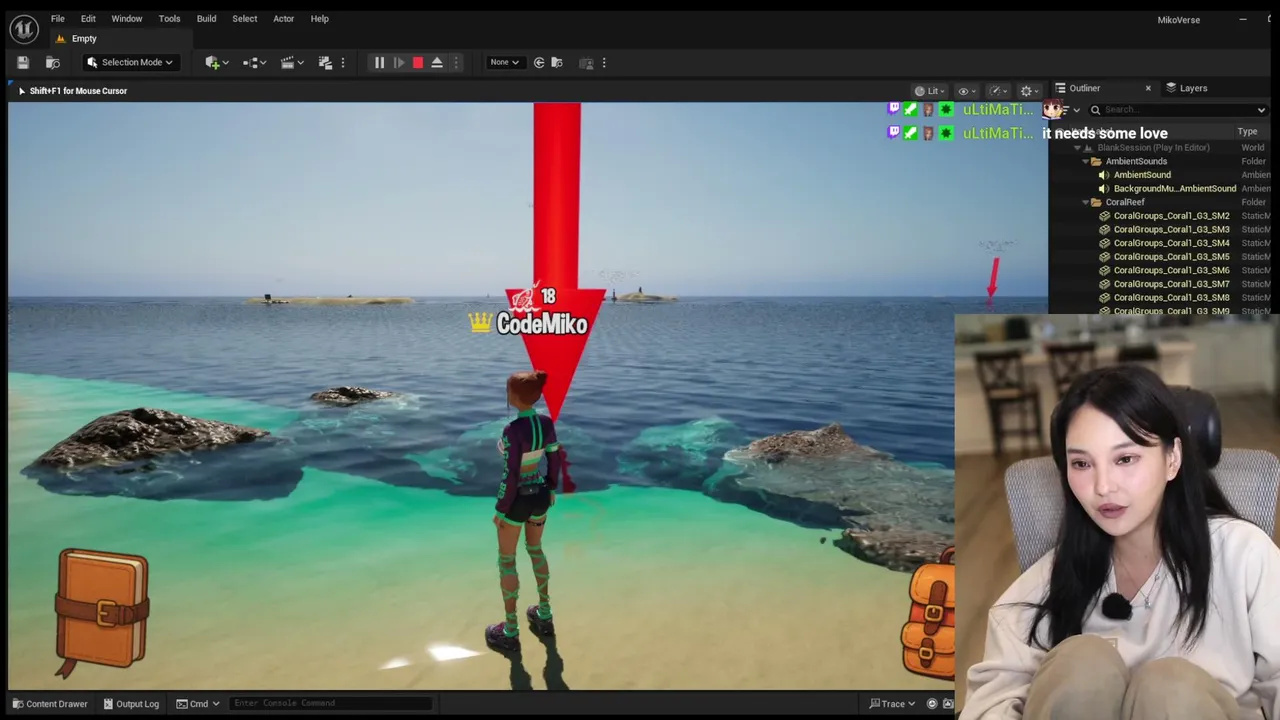The width and height of the screenshot is (1280, 720).
Task: Click the folder icon beside the None dropdown
Action: pos(557,63)
